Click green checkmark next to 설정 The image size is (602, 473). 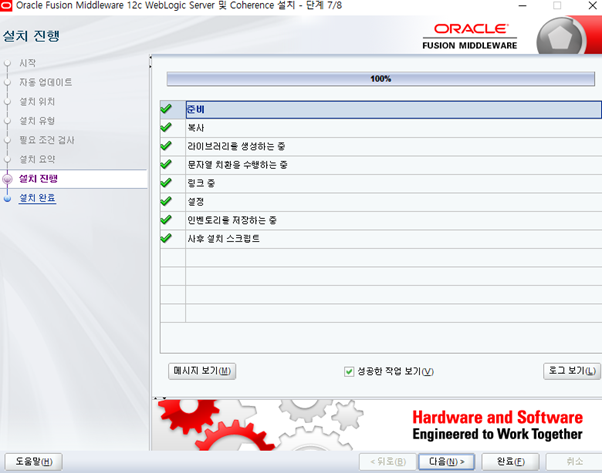[x=166, y=201]
